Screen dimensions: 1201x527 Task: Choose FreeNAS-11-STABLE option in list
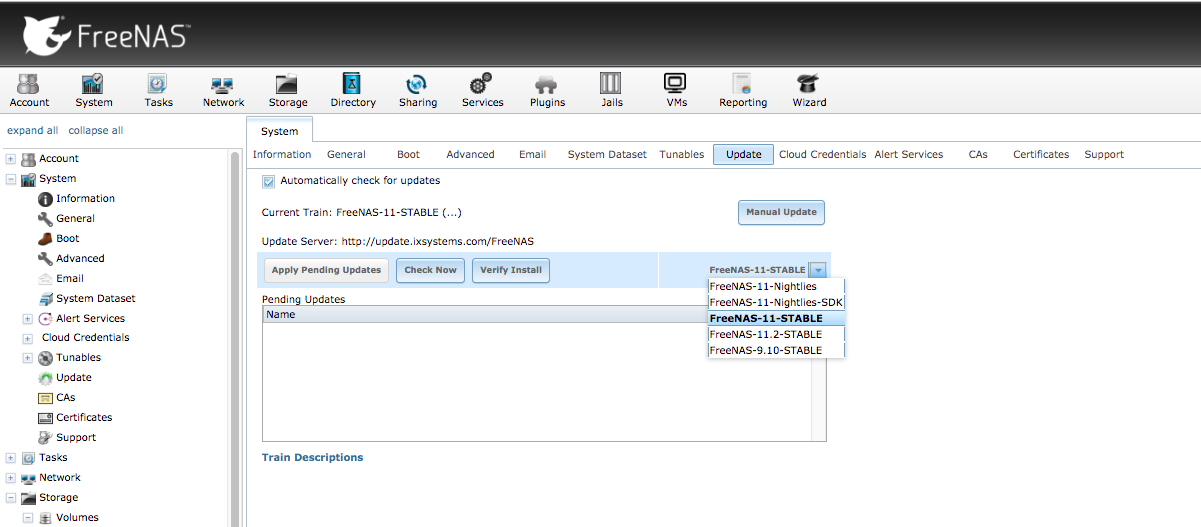tap(776, 319)
